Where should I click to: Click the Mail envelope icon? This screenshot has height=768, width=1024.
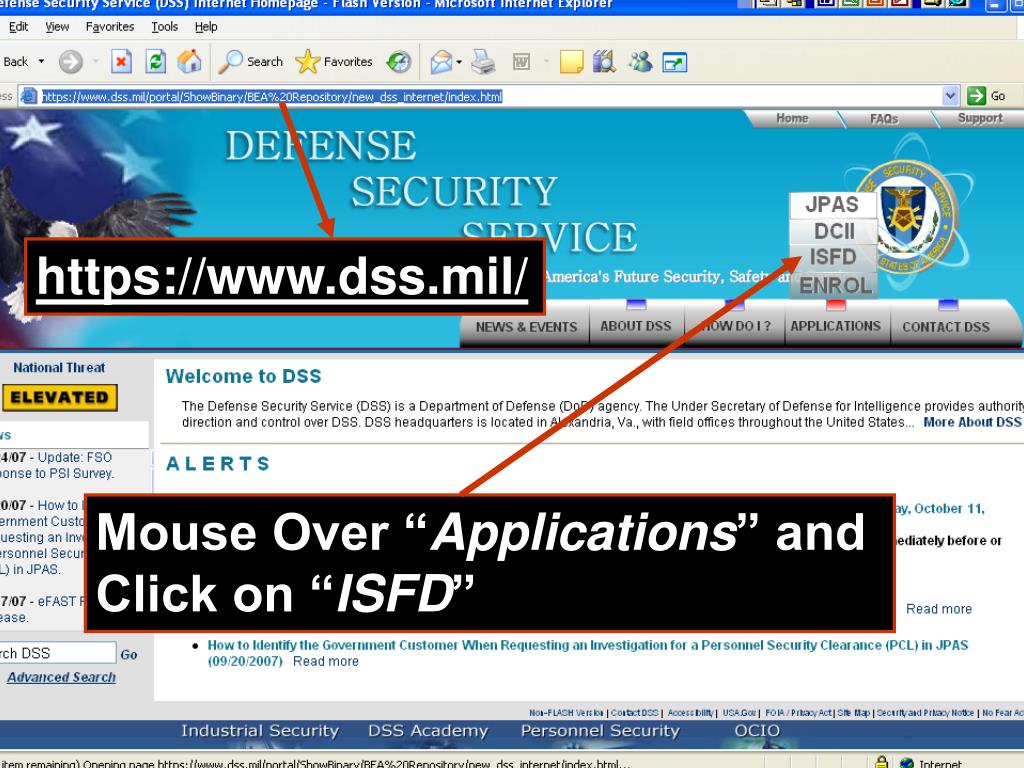point(441,62)
